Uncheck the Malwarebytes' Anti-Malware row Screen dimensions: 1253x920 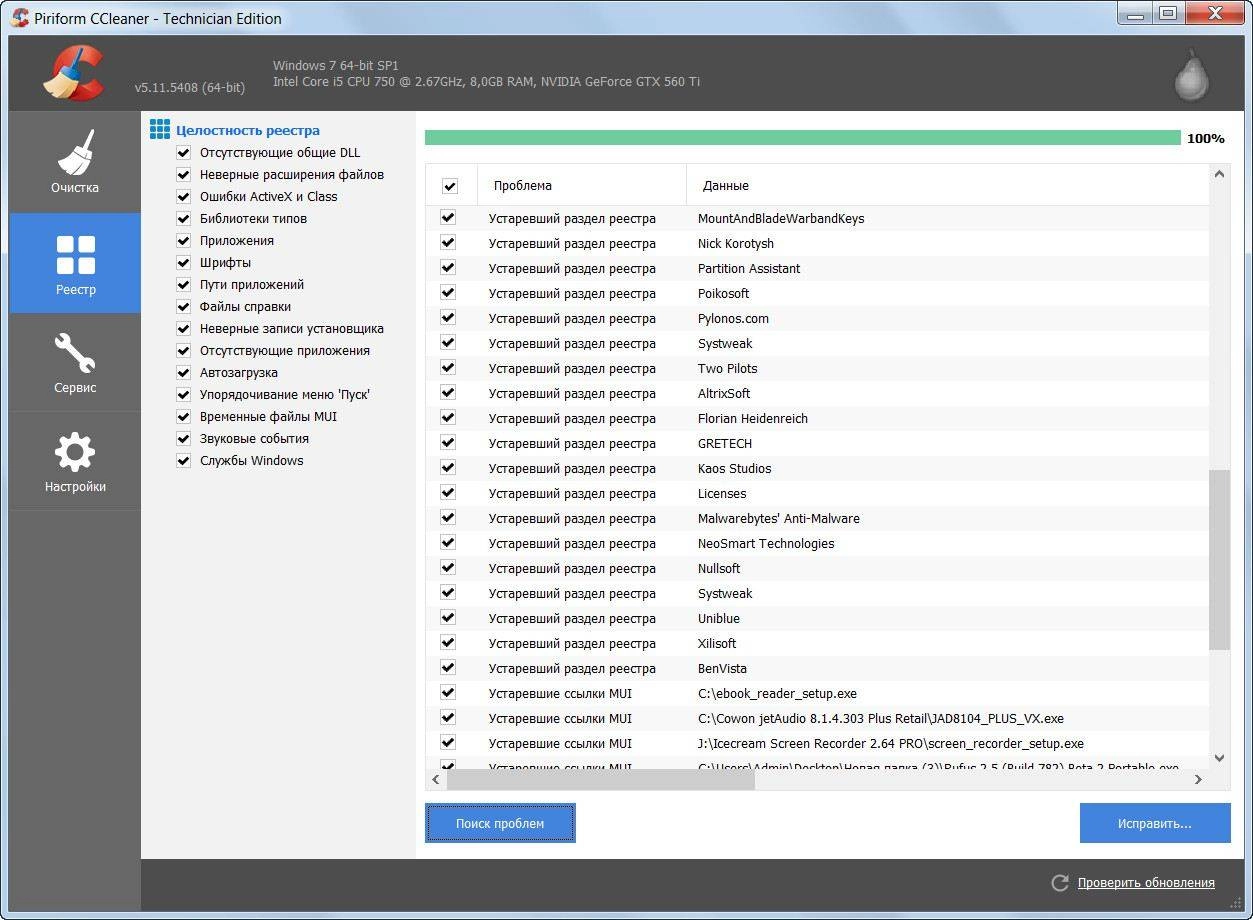[448, 518]
